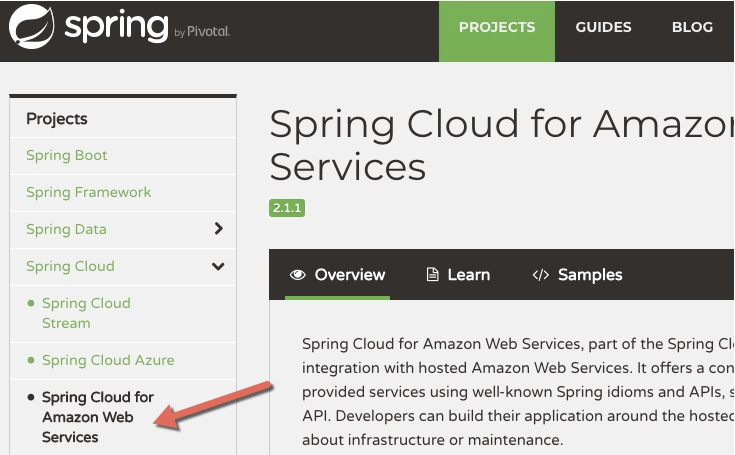735x455 pixels.
Task: Open the PROJECTS navigation menu
Action: (497, 28)
